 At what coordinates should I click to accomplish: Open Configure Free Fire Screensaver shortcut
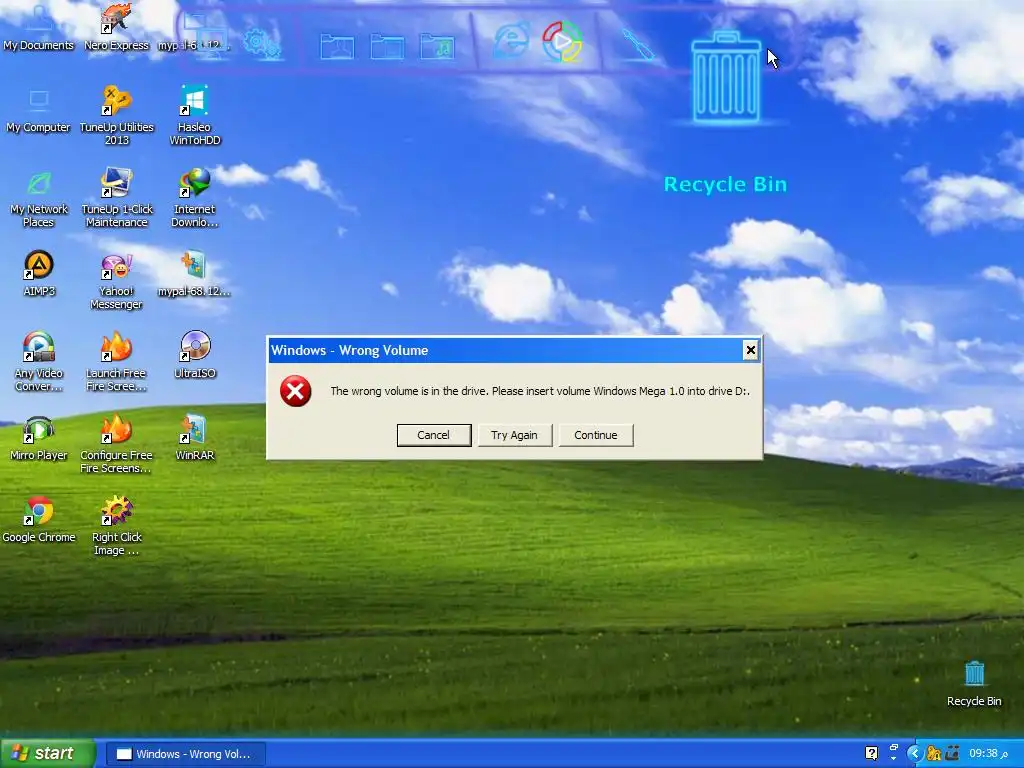click(x=116, y=443)
